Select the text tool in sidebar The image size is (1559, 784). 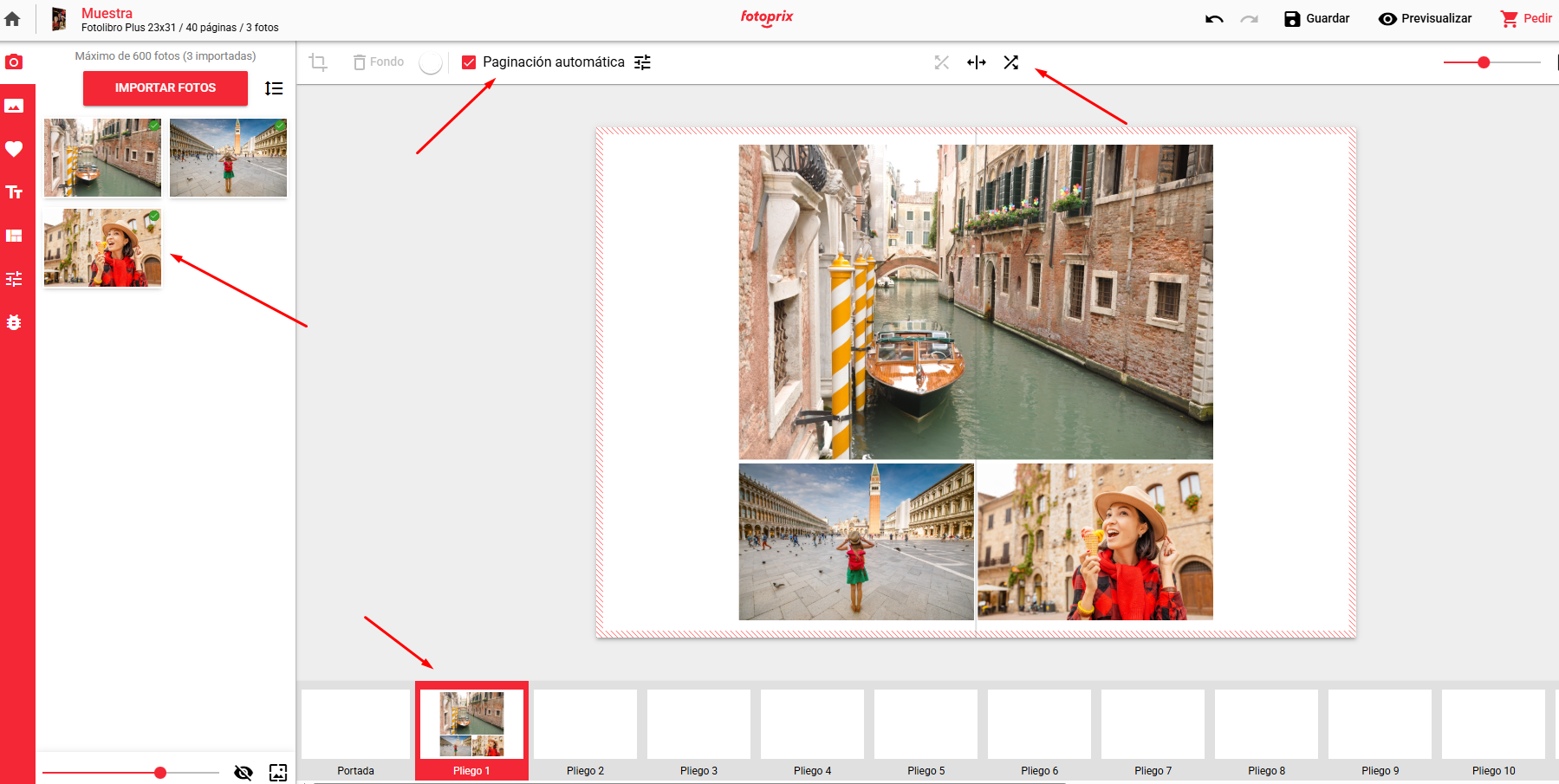[x=14, y=192]
